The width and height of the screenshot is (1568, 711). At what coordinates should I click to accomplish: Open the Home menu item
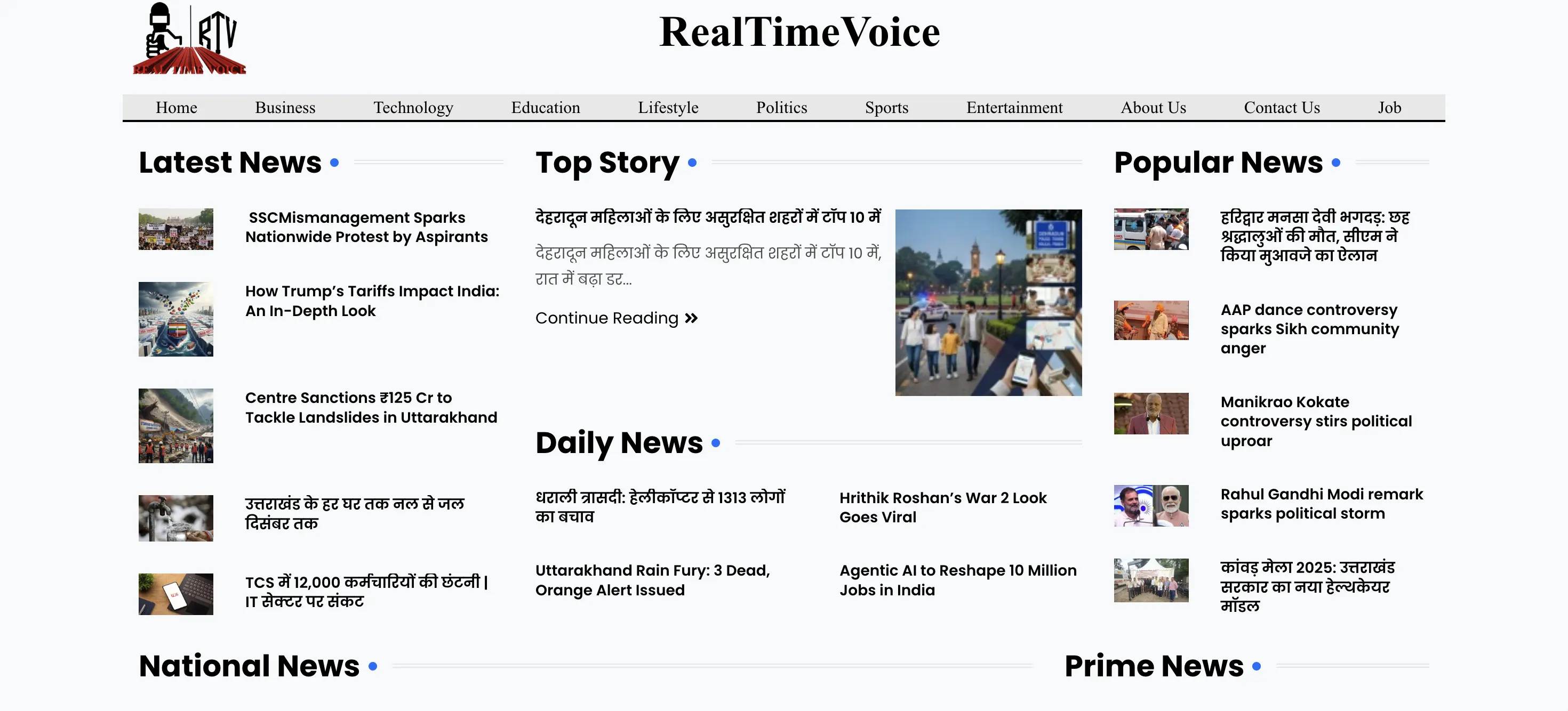[x=176, y=108]
